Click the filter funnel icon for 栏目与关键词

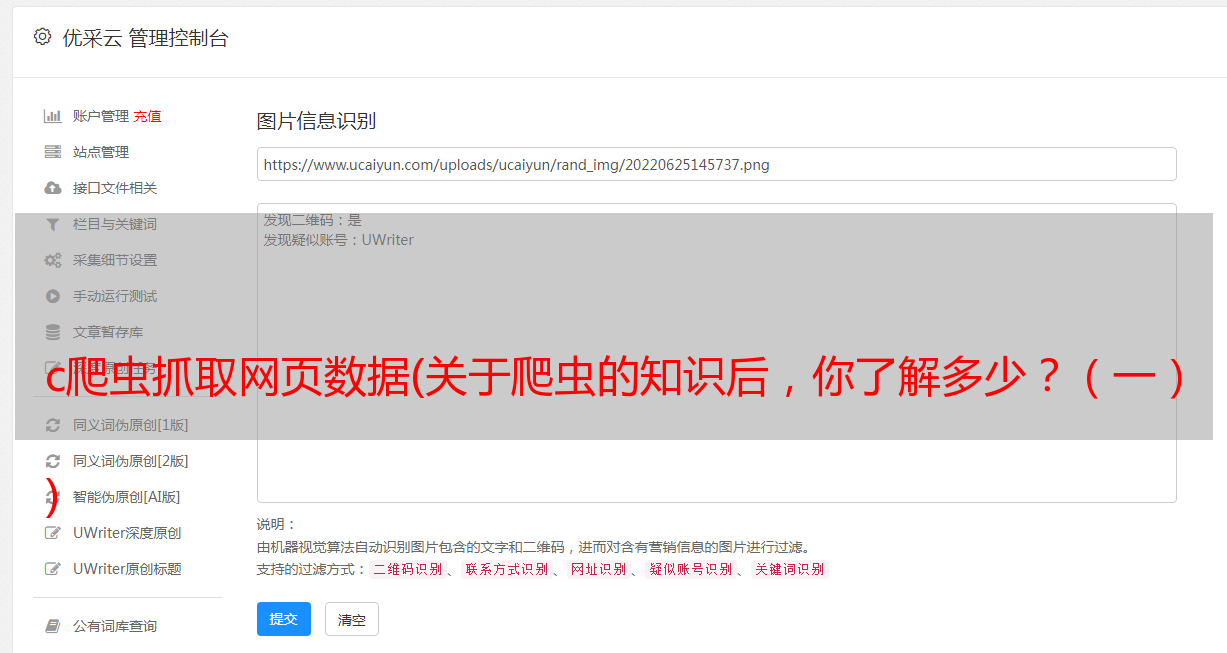tap(53, 224)
